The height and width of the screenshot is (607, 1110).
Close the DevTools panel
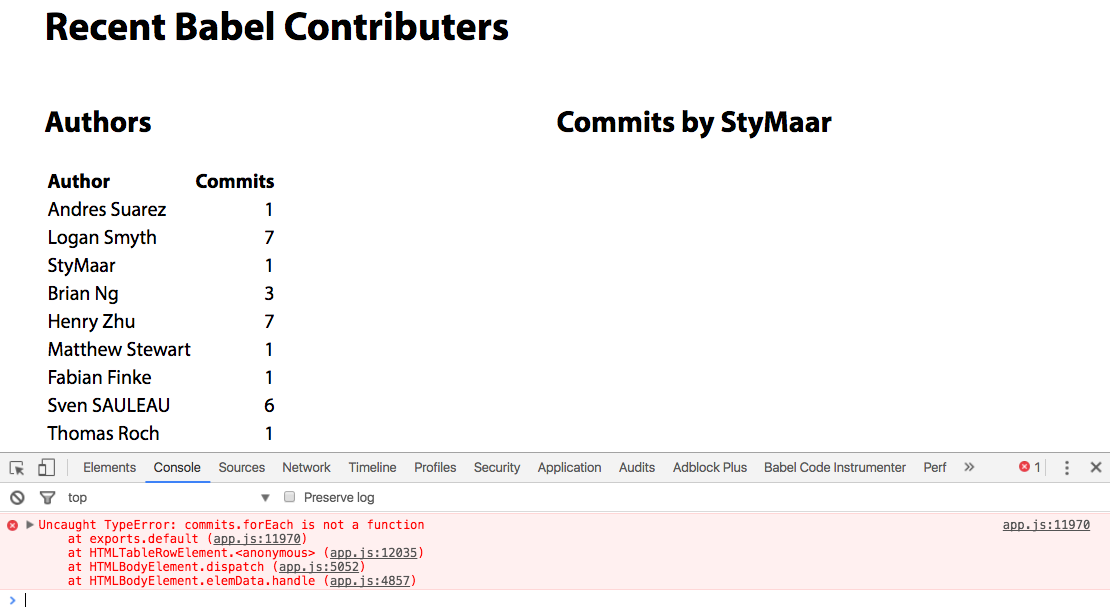[x=1096, y=467]
